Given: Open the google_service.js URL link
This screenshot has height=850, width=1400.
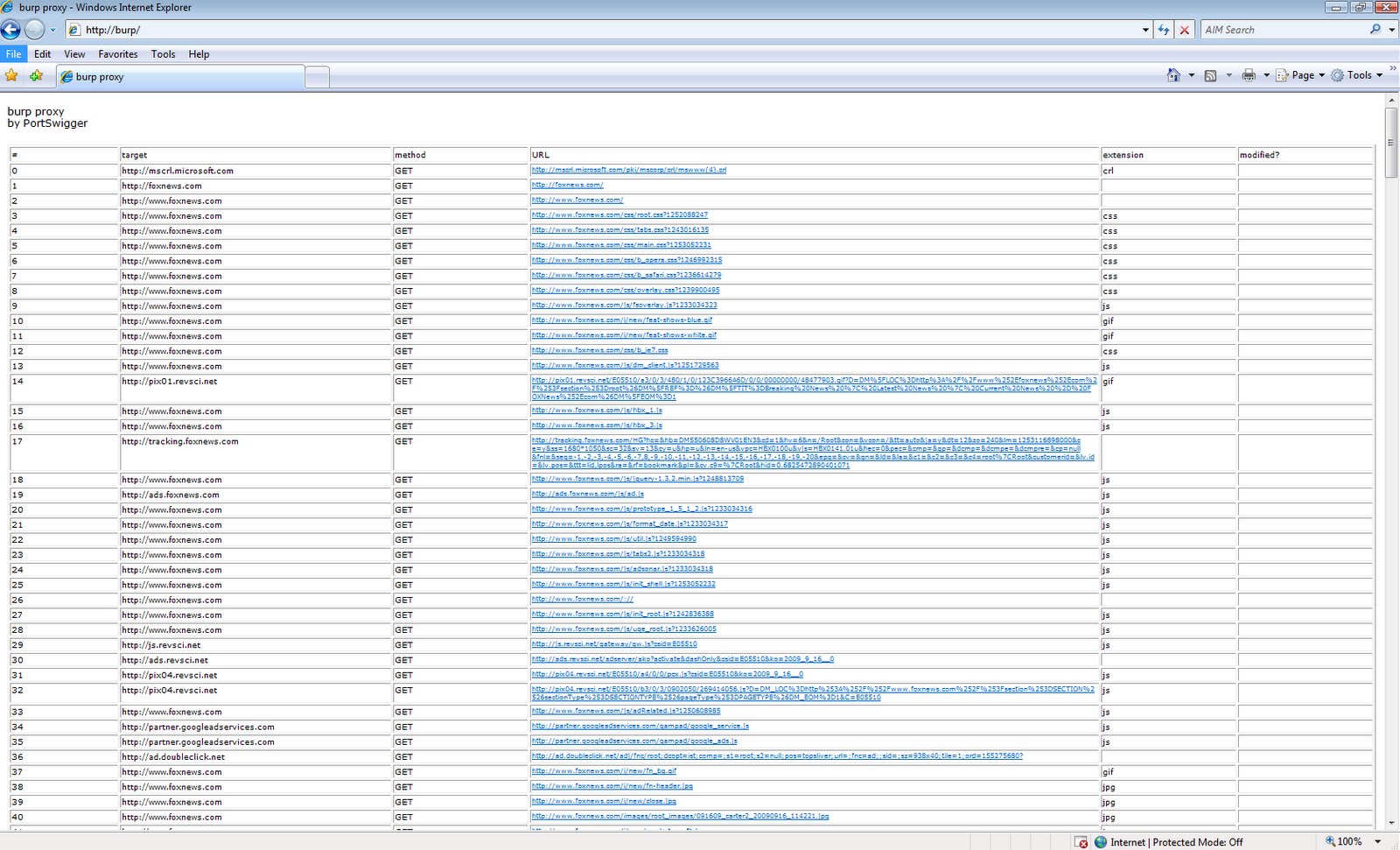Looking at the screenshot, I should pyautogui.click(x=640, y=726).
